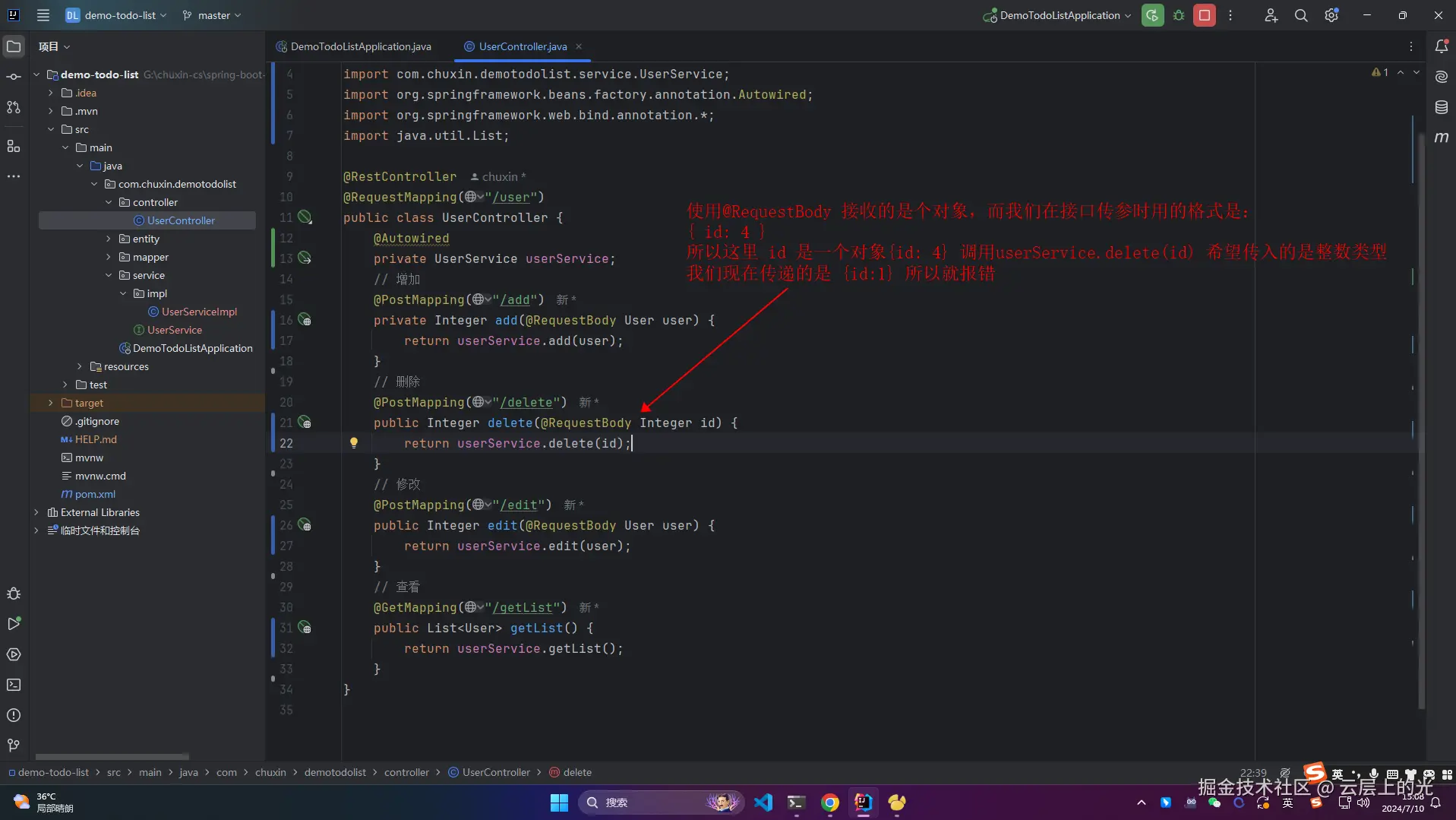
Task: Open the Maven tool window
Action: [1442, 138]
